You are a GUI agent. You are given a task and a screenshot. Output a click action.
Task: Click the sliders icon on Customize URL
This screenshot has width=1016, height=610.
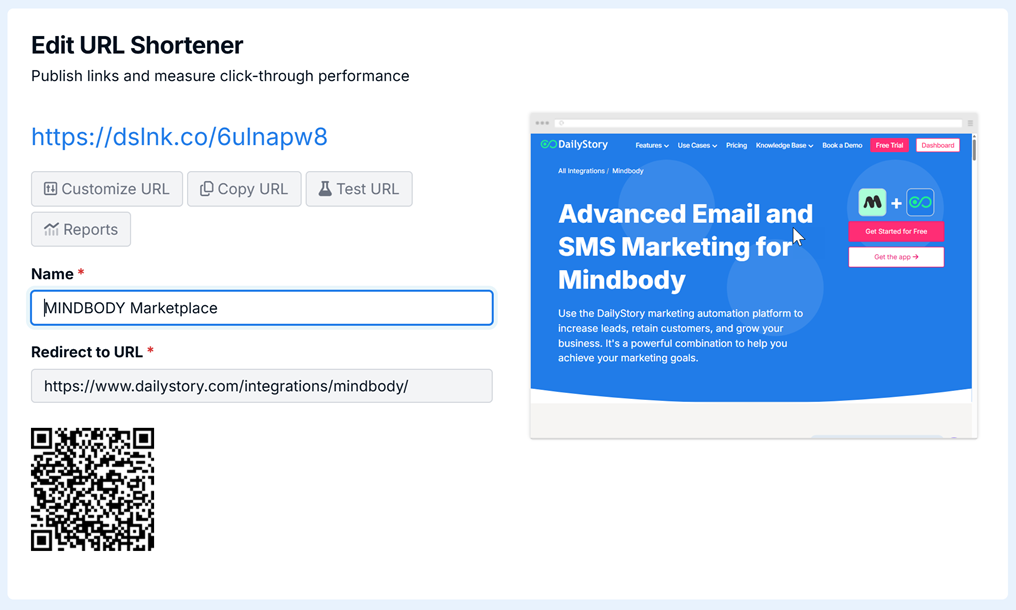tap(50, 189)
